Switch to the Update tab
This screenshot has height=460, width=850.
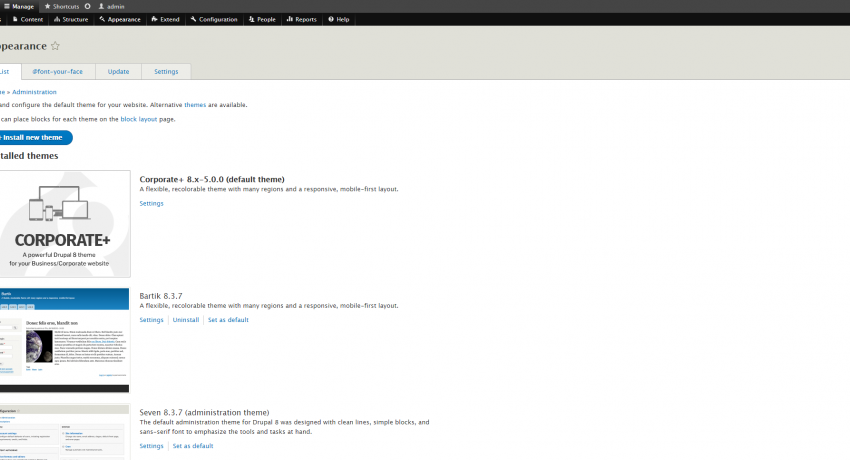(x=118, y=72)
